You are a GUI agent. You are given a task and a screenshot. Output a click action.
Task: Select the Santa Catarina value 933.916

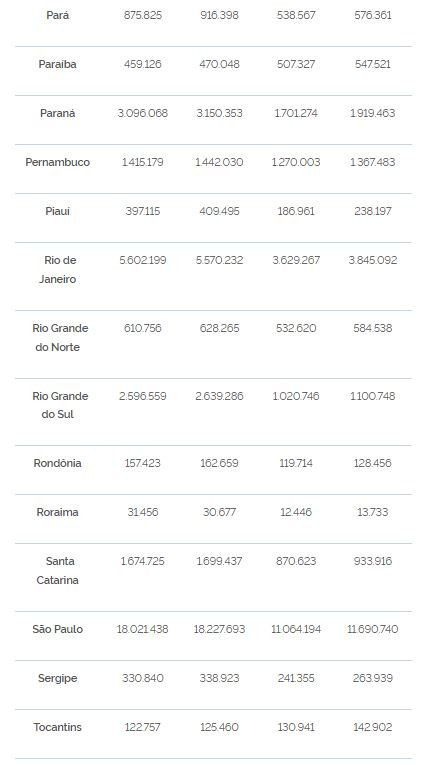(x=373, y=561)
